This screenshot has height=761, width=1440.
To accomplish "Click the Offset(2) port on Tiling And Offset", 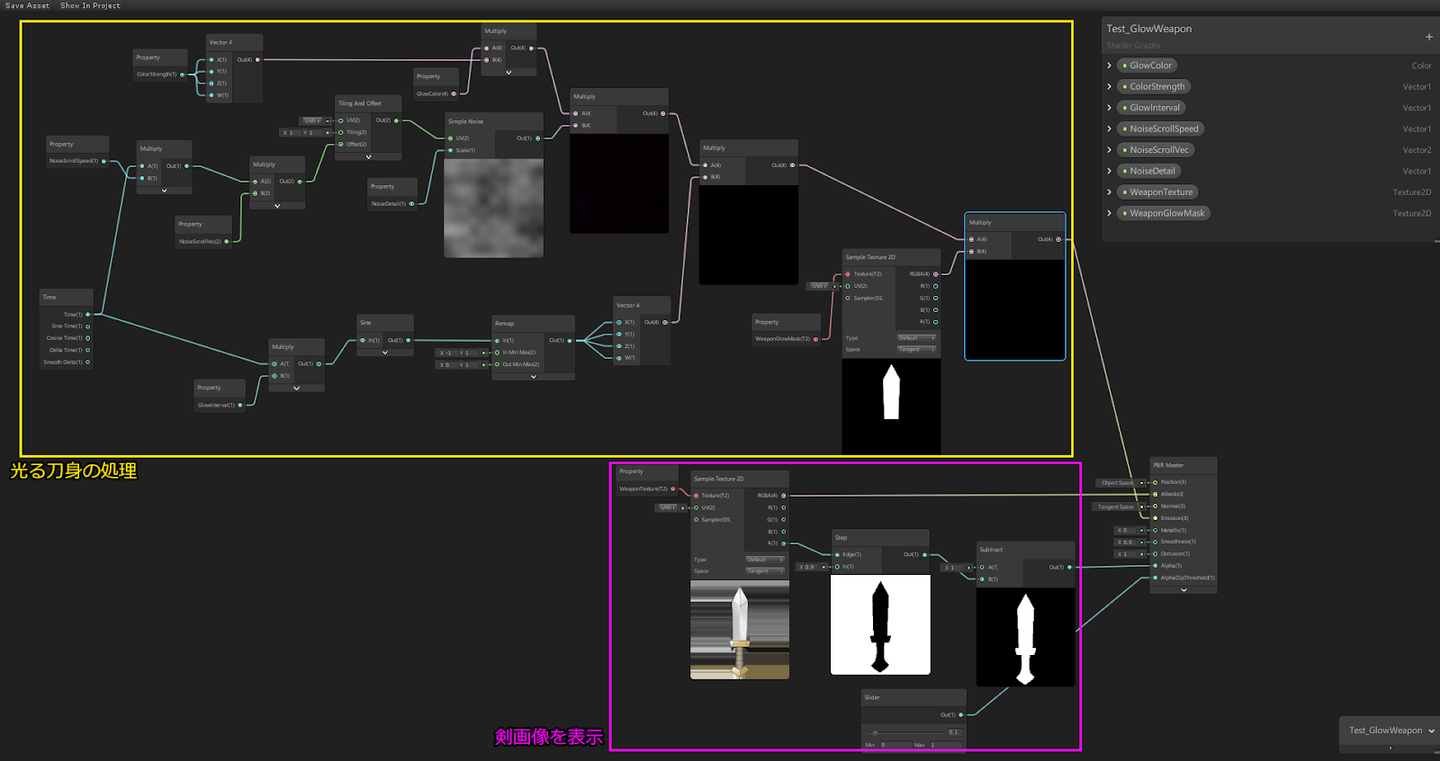I will point(341,144).
